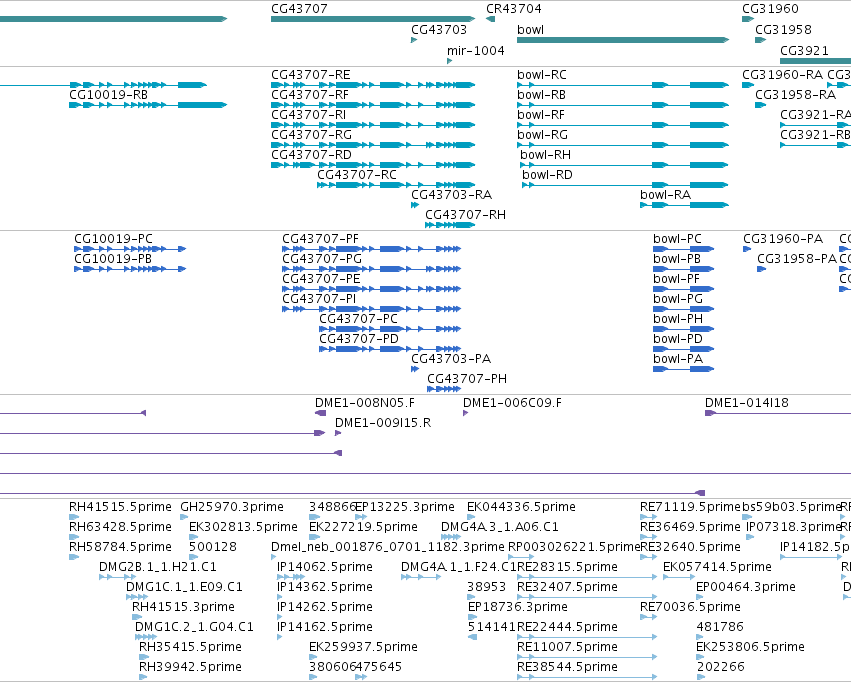Click the CG10019-PC protein label
851x682 pixels.
[113, 239]
